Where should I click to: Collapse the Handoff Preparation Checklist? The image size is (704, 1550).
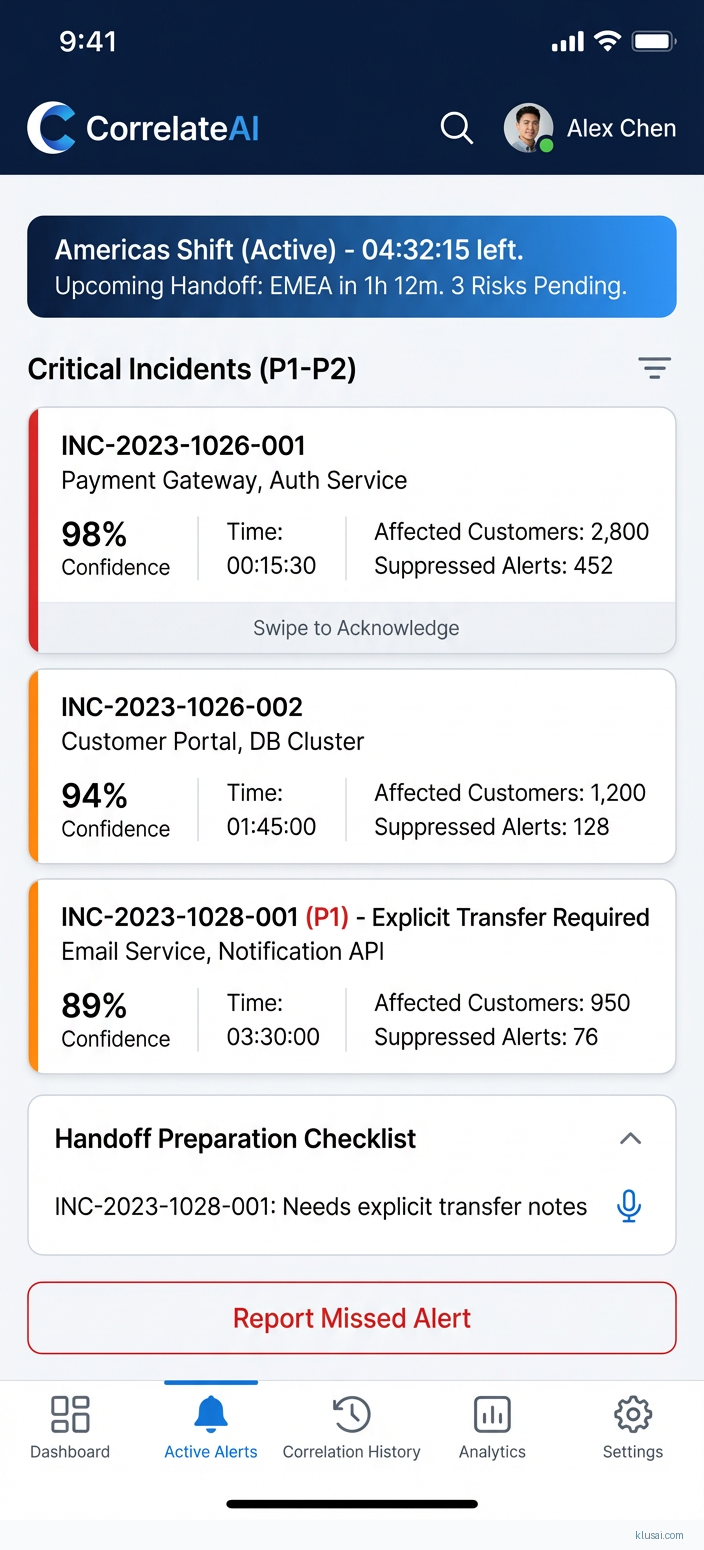[630, 1138]
